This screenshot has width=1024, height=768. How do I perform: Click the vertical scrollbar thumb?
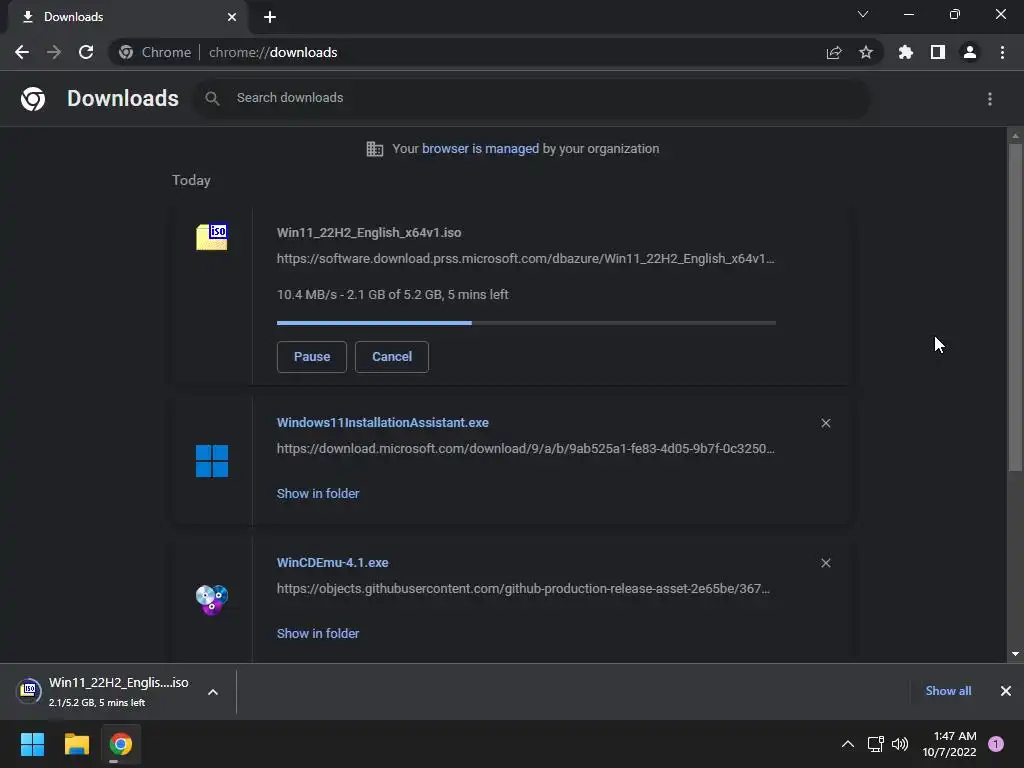coord(1015,307)
